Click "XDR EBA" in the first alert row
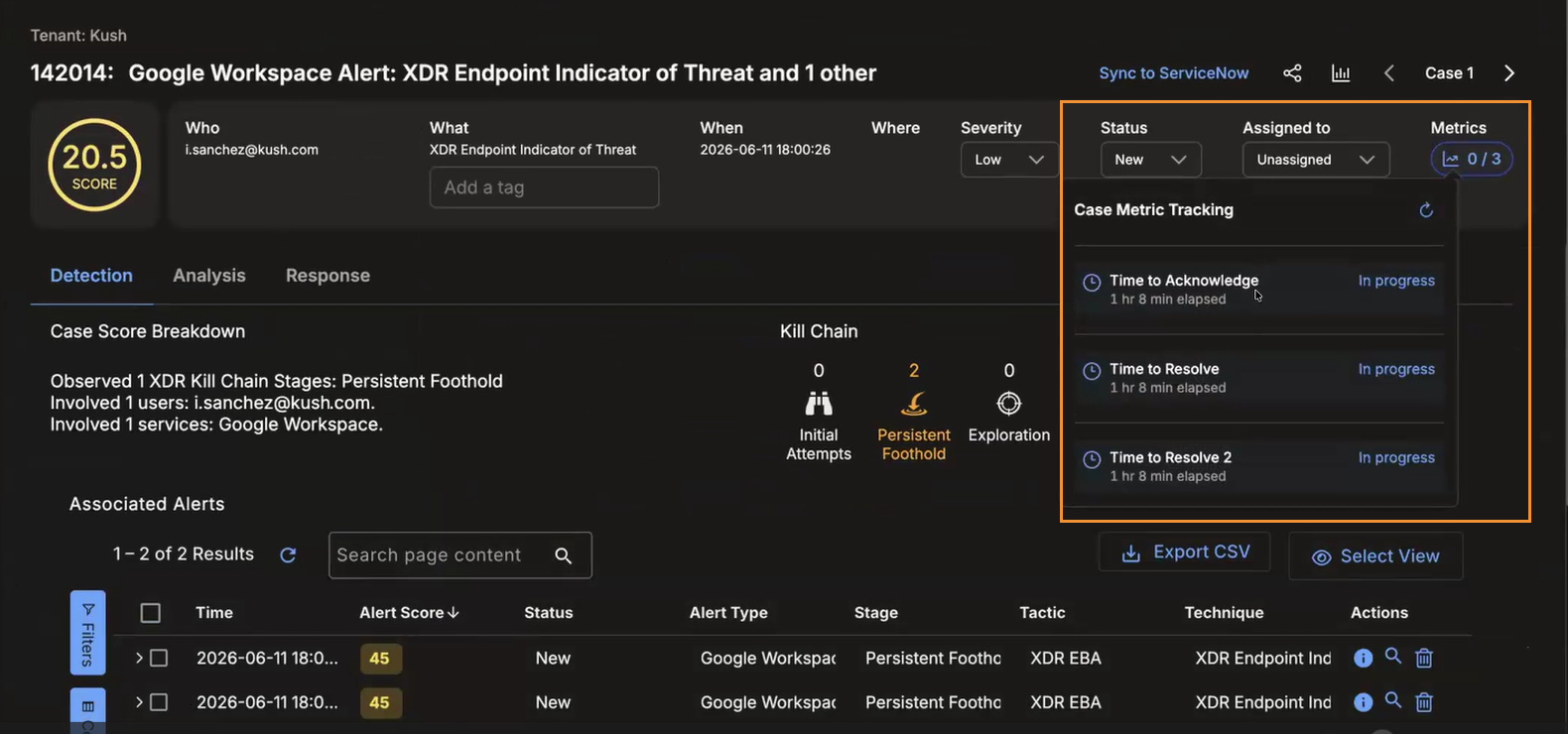 [x=1066, y=658]
